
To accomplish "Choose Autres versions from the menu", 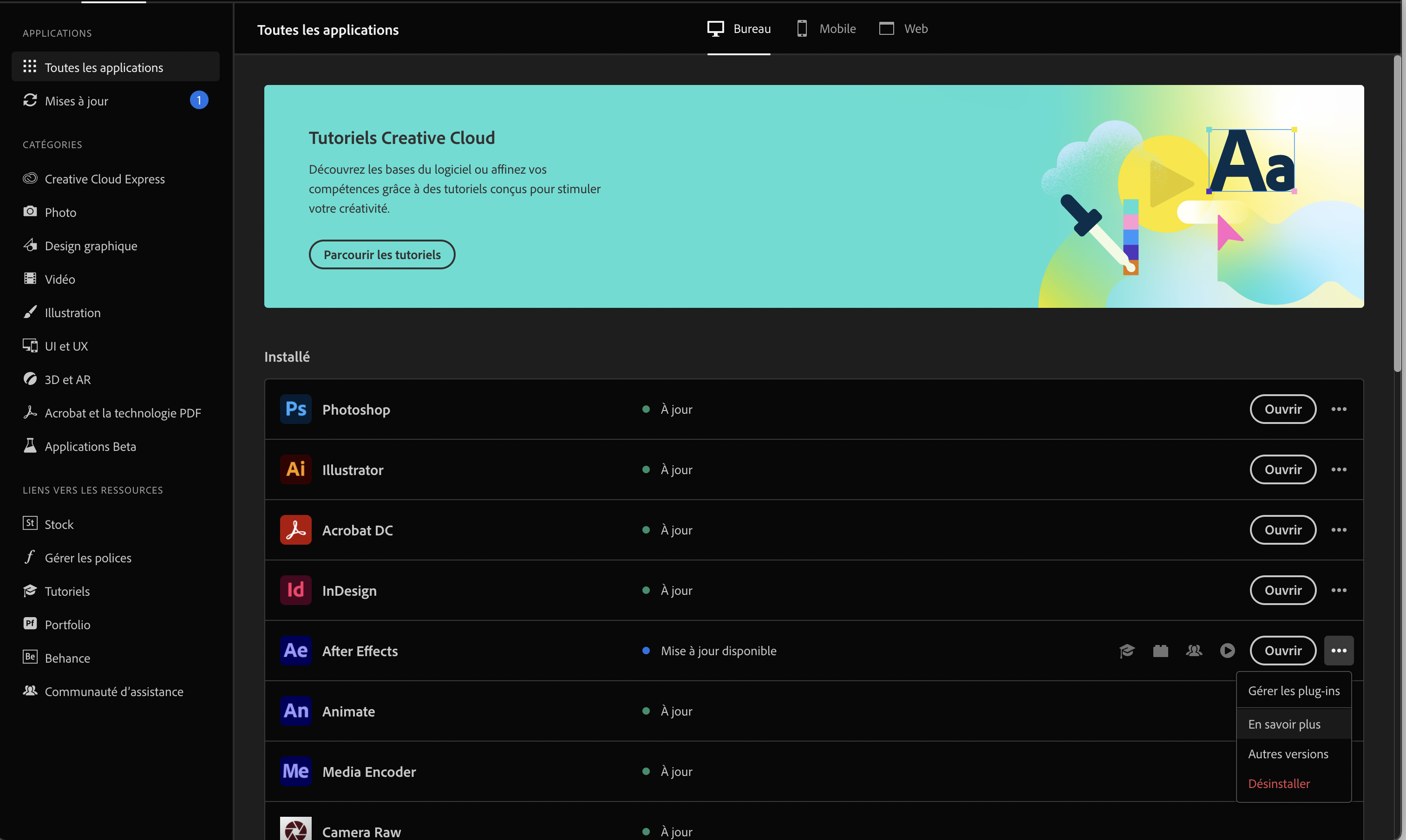I will (1288, 754).
